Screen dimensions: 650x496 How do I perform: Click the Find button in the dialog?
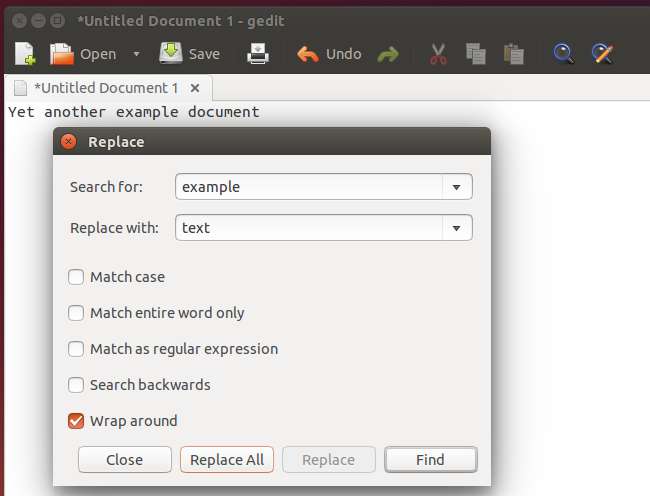(x=430, y=460)
